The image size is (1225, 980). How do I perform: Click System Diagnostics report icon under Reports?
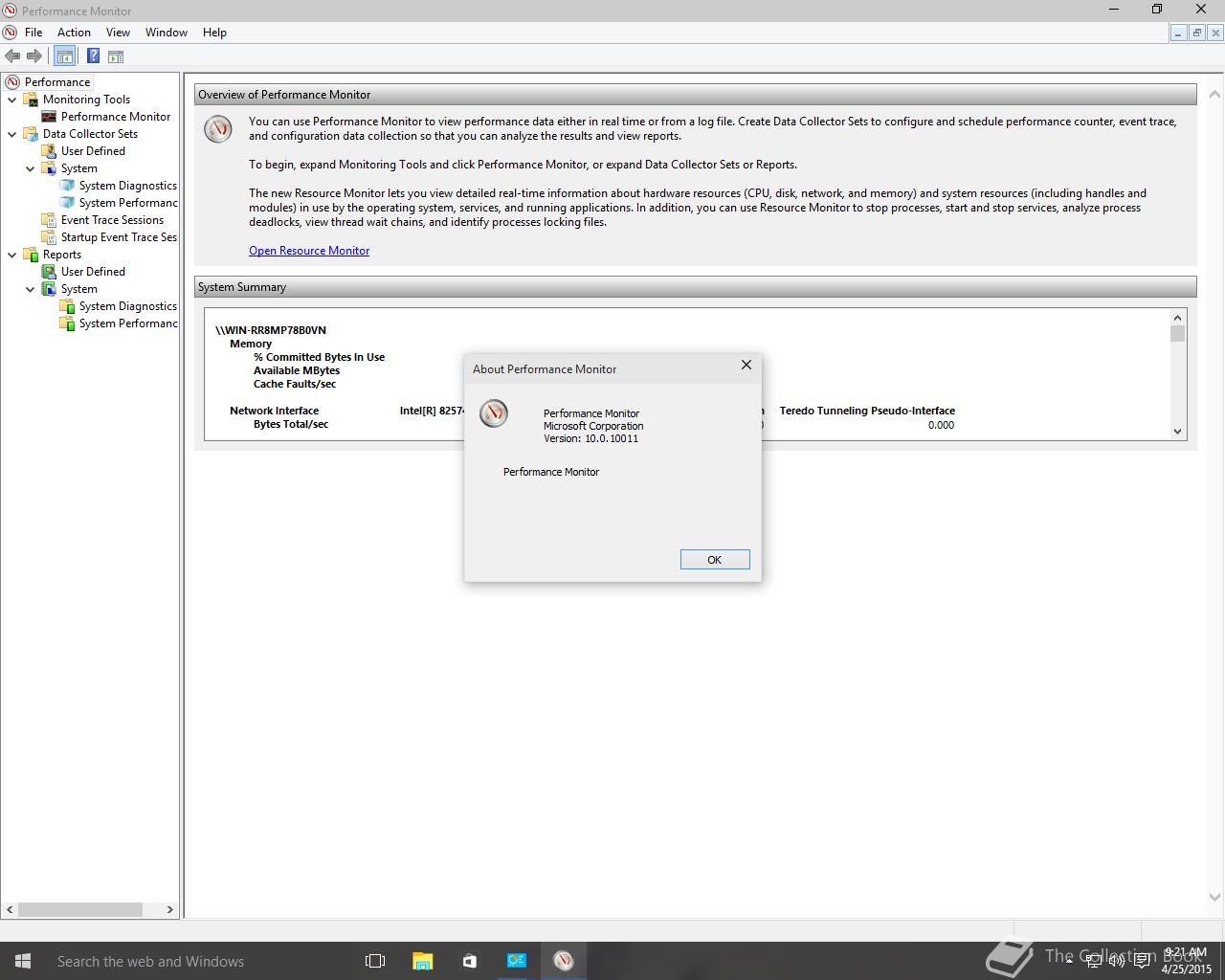[x=67, y=306]
